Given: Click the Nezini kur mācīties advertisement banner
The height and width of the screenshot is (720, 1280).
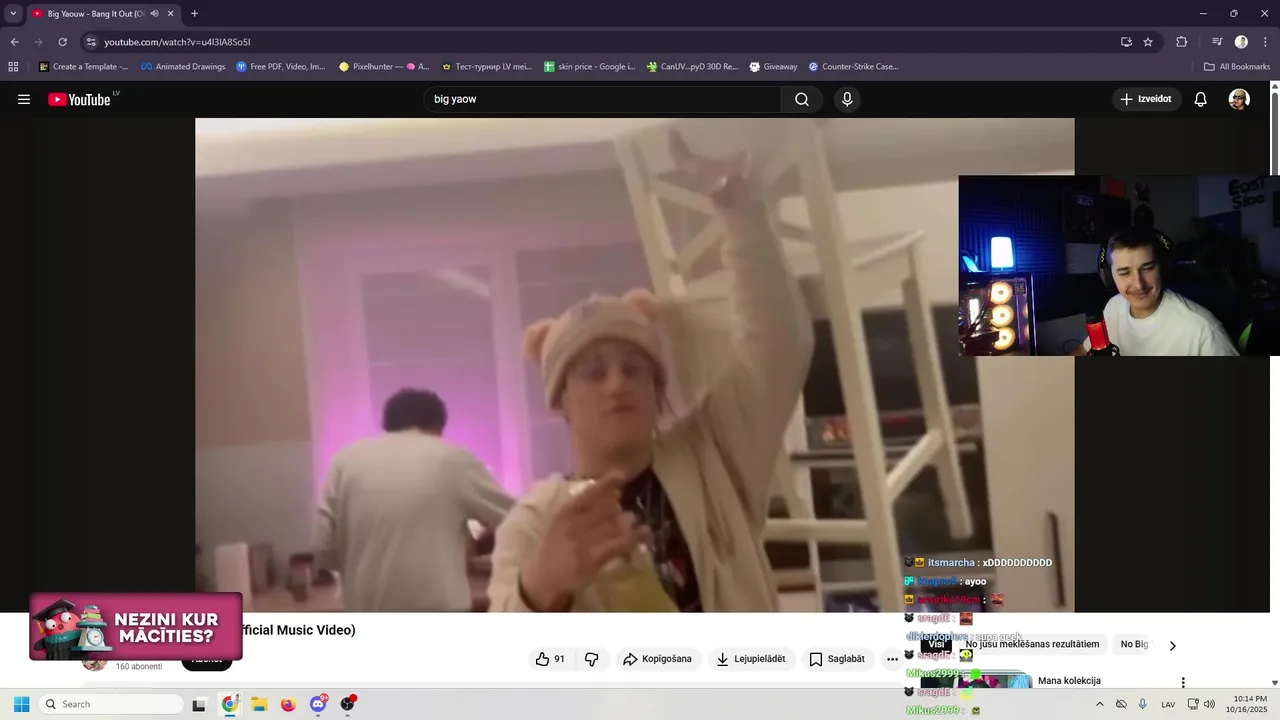Looking at the screenshot, I should [x=136, y=626].
